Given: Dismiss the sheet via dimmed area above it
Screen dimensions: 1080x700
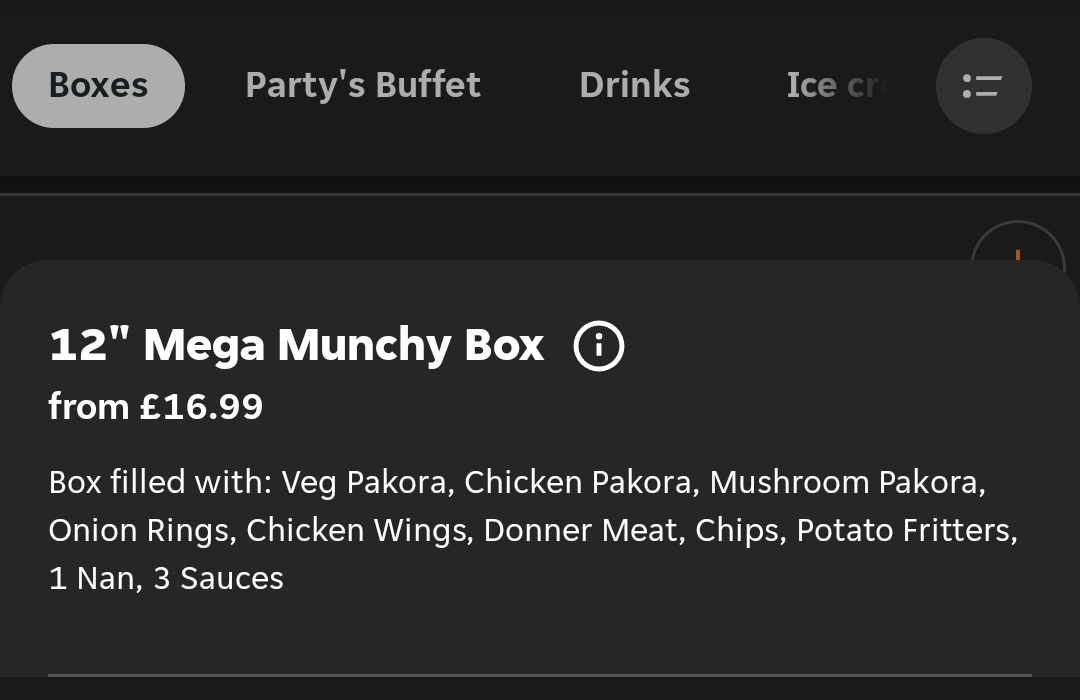Looking at the screenshot, I should coord(500,228).
